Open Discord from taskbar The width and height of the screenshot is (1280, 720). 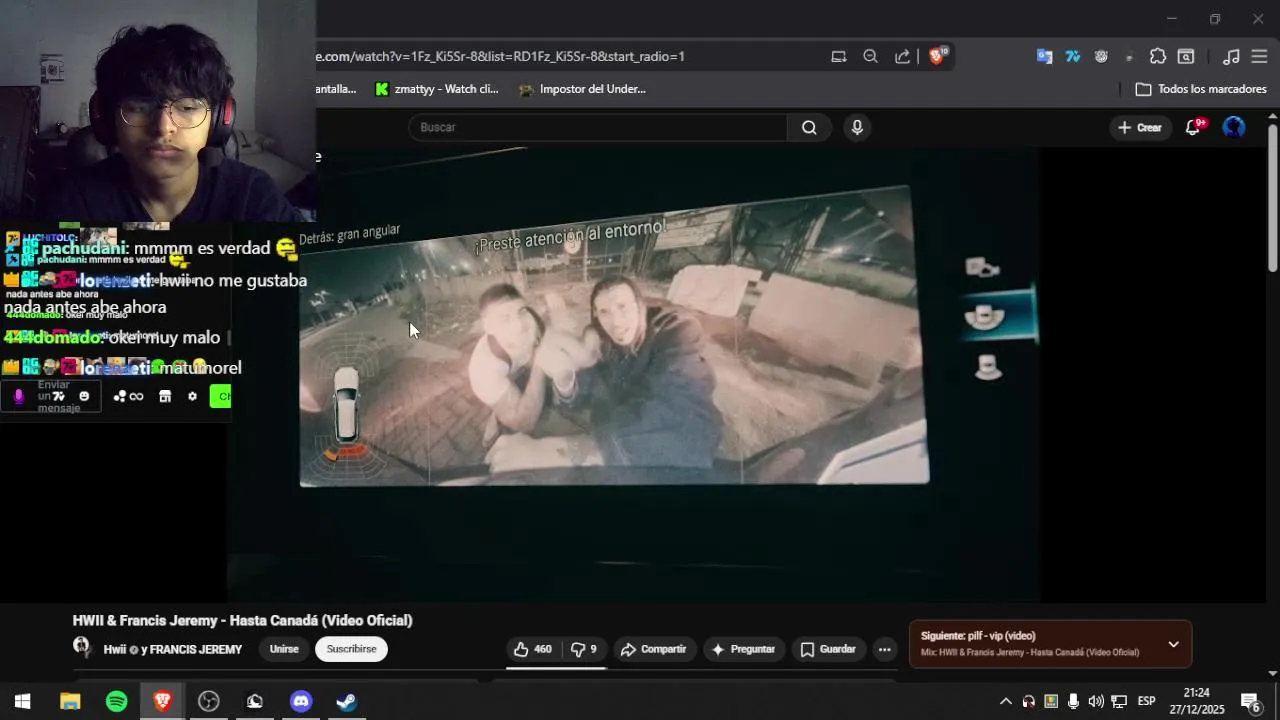click(300, 701)
